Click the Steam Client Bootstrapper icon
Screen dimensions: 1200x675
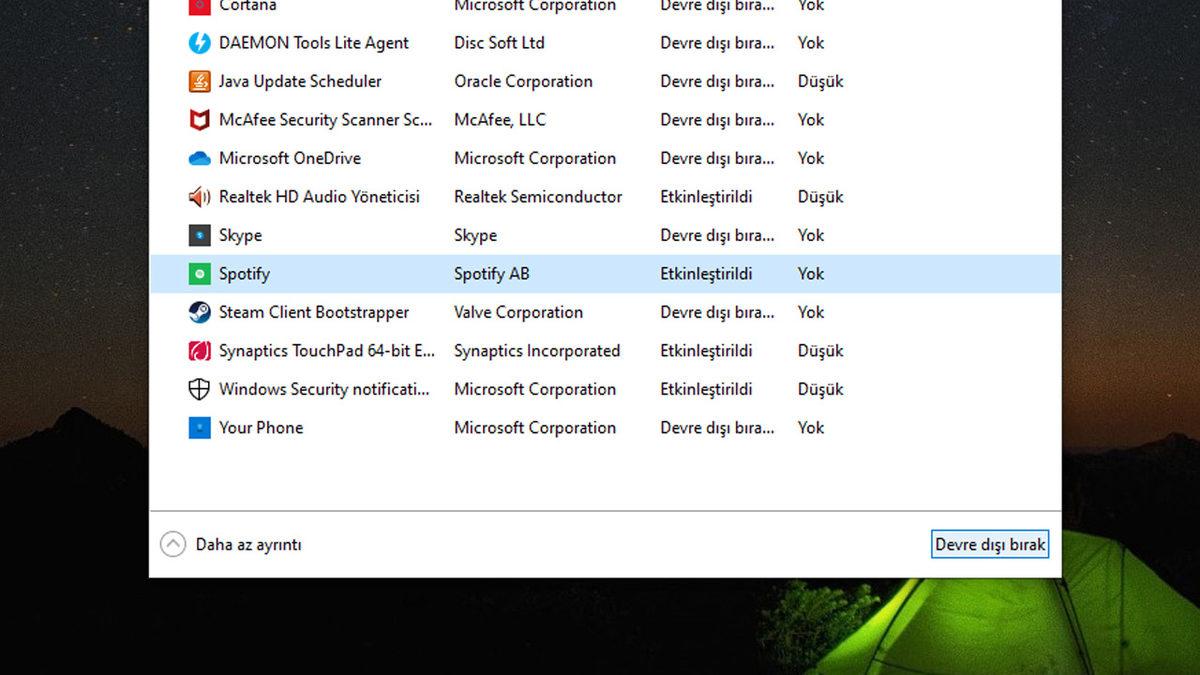[199, 312]
